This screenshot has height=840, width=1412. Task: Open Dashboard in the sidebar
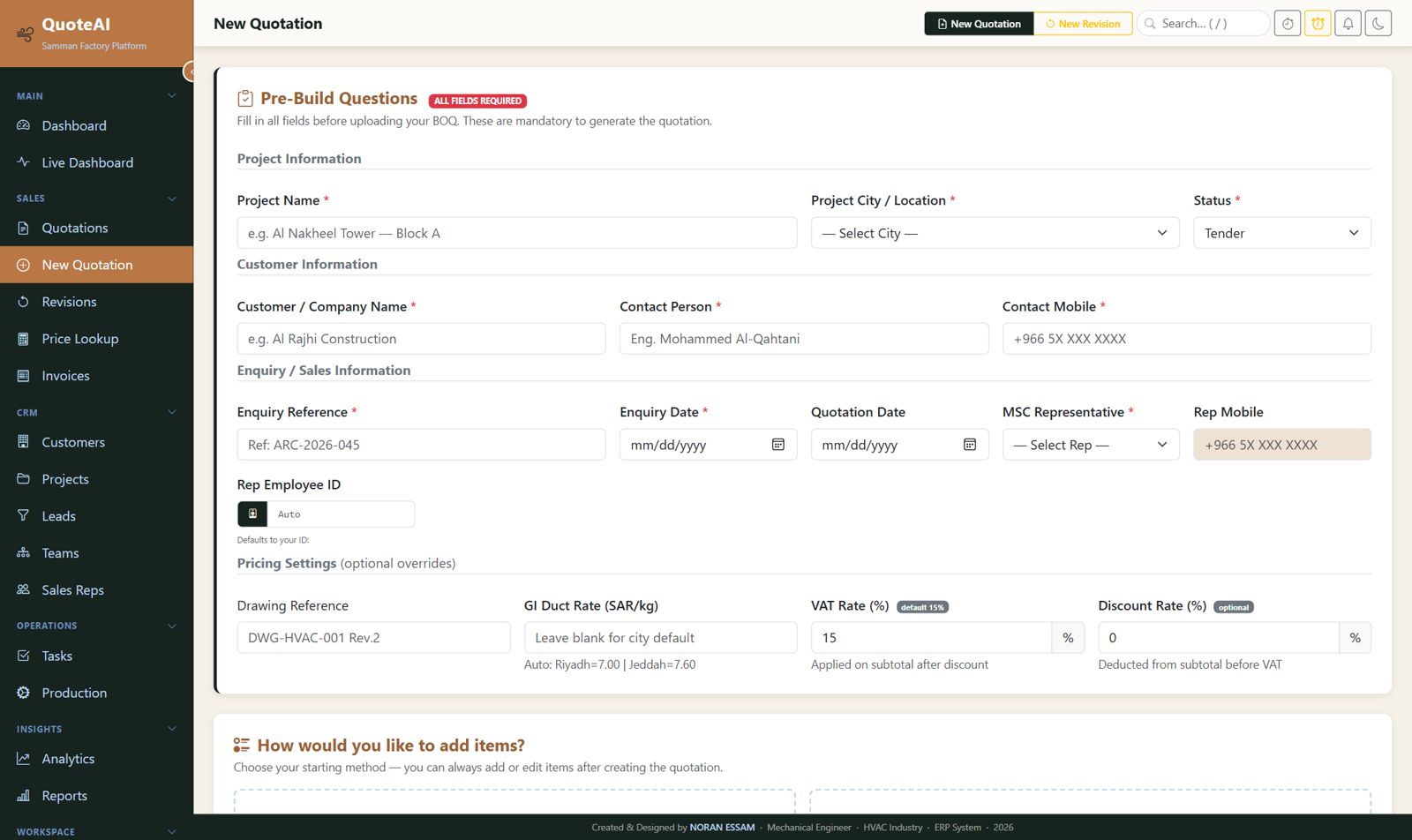(x=96, y=125)
